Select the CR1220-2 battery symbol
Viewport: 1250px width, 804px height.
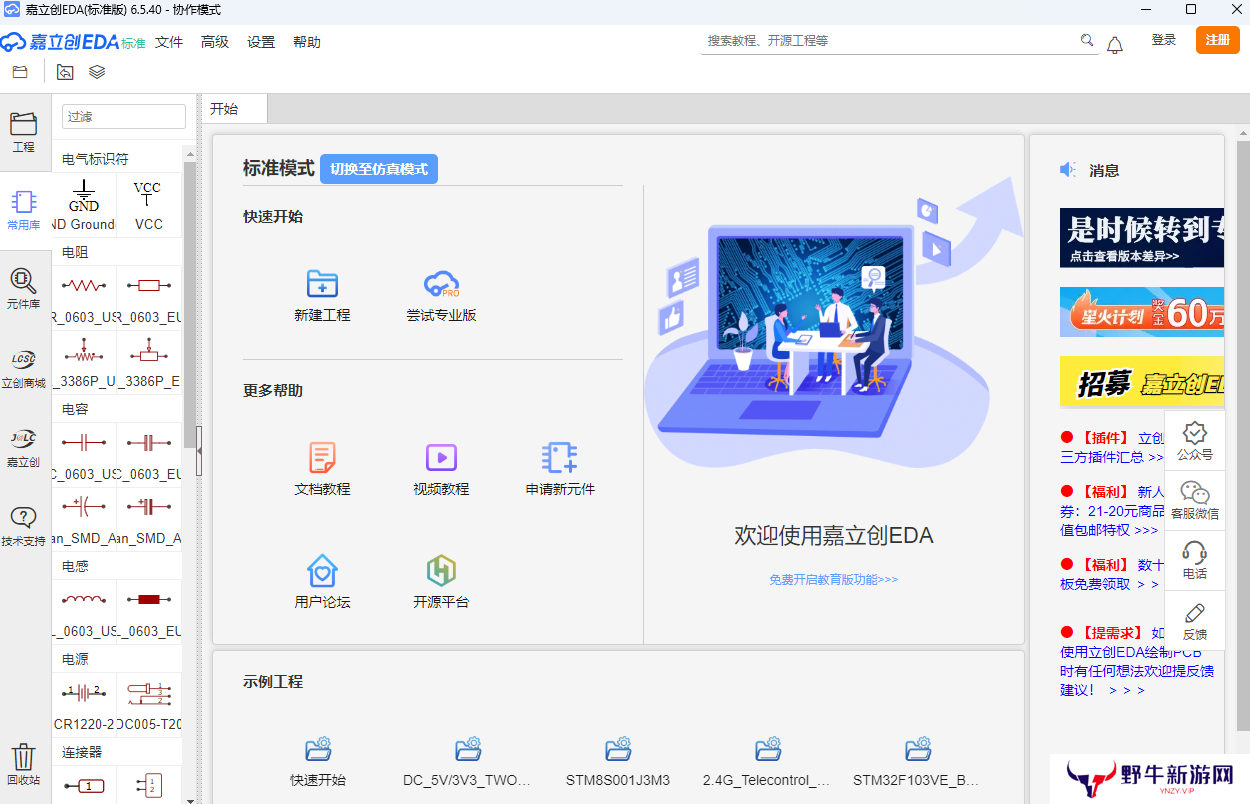(x=84, y=703)
